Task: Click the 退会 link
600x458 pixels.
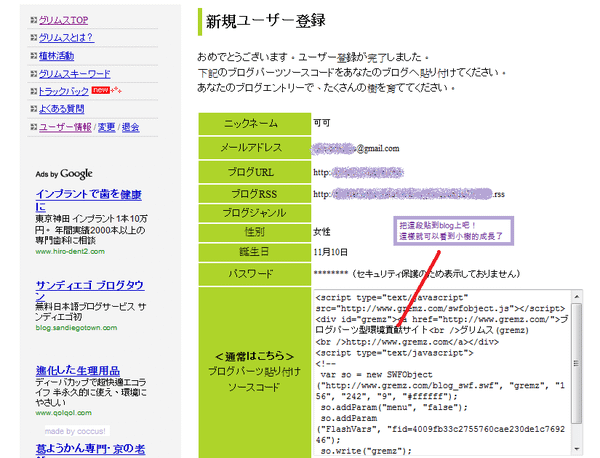Action: click(x=130, y=127)
